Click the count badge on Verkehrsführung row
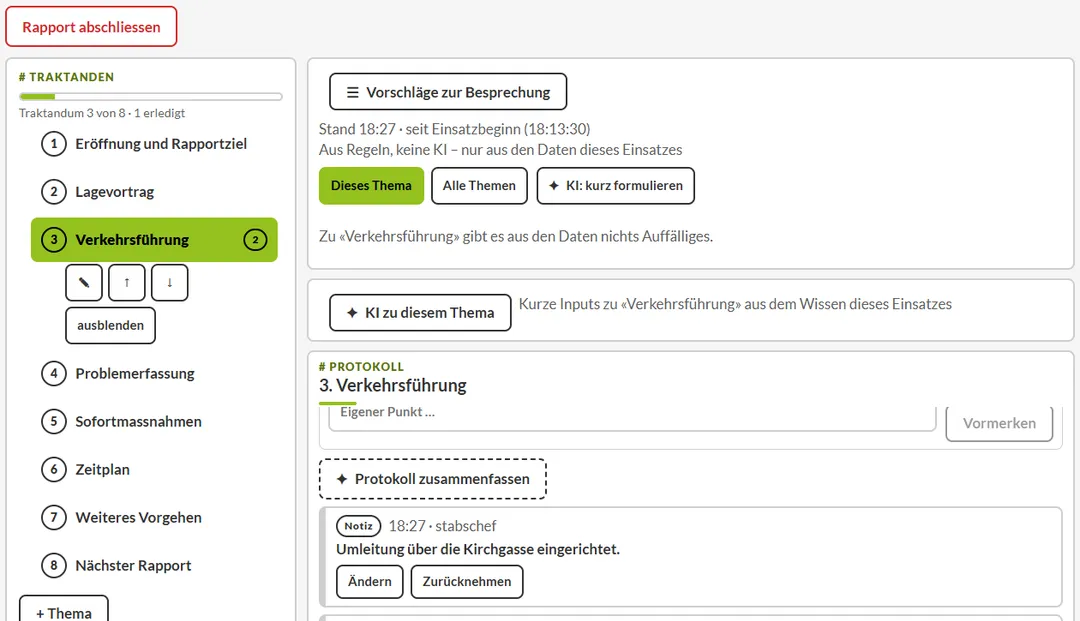 click(x=256, y=240)
